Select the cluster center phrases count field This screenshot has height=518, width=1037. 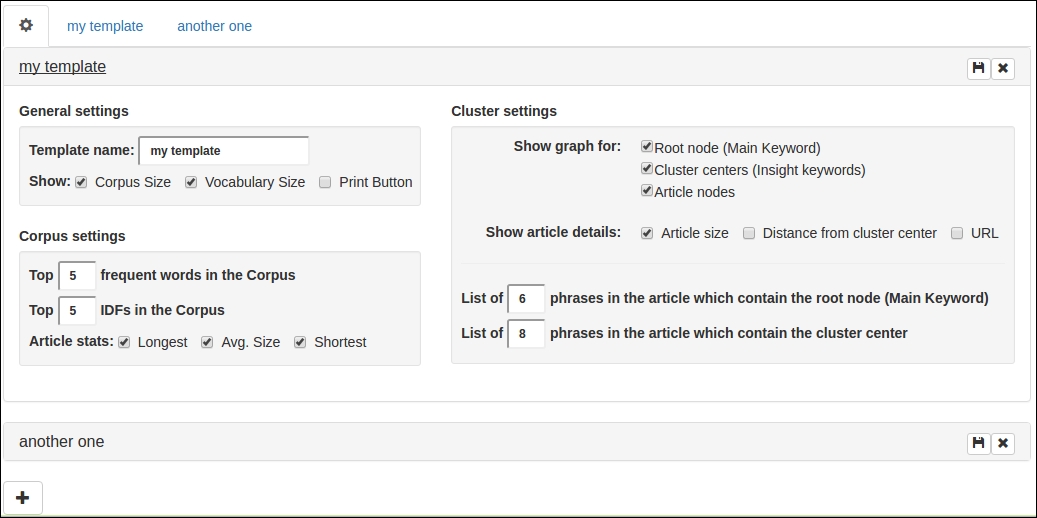526,333
